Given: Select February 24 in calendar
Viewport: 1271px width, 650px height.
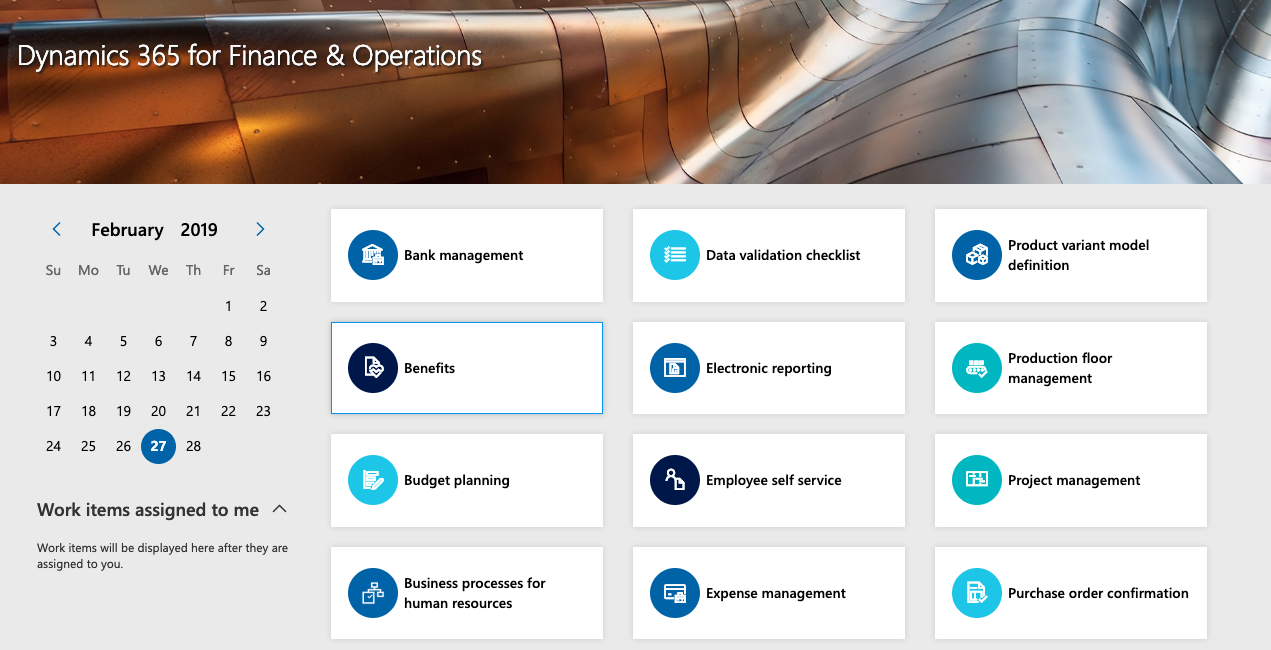Looking at the screenshot, I should (x=53, y=446).
